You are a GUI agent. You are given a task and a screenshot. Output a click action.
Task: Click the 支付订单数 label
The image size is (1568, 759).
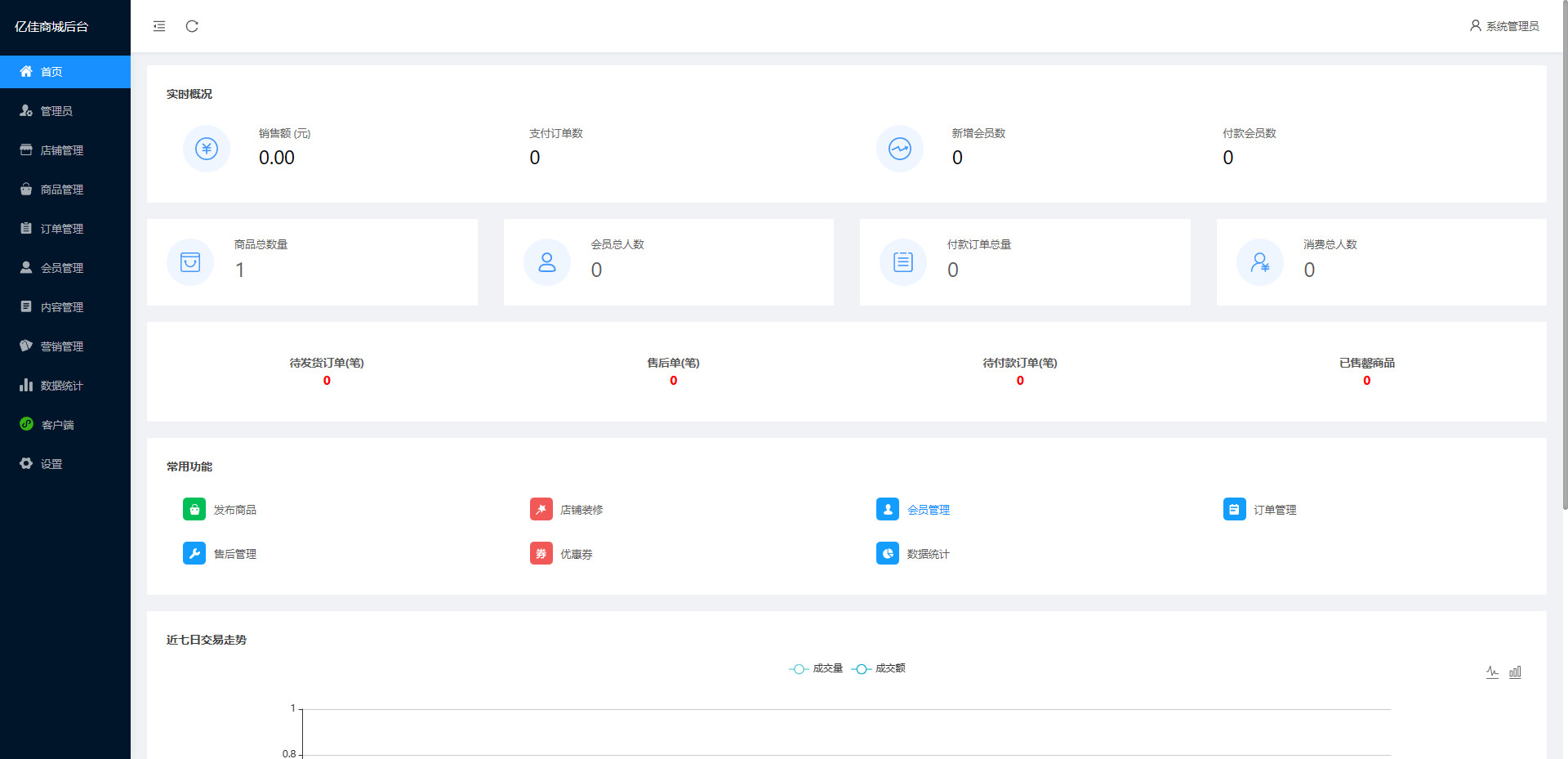pyautogui.click(x=556, y=133)
